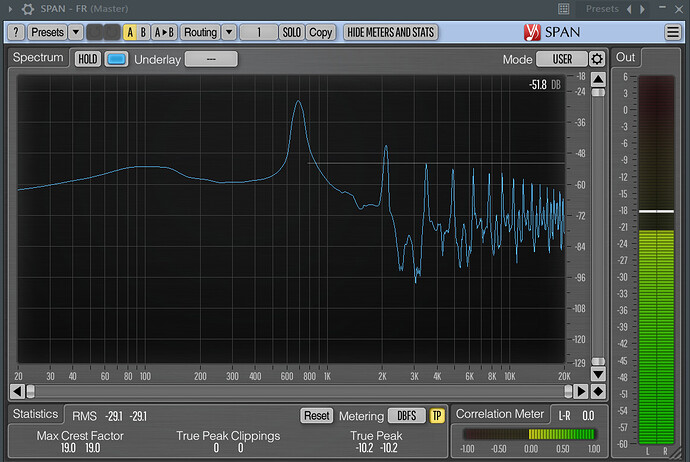690x462 pixels.
Task: Click horizontal scroll right arrow
Action: click(581, 391)
